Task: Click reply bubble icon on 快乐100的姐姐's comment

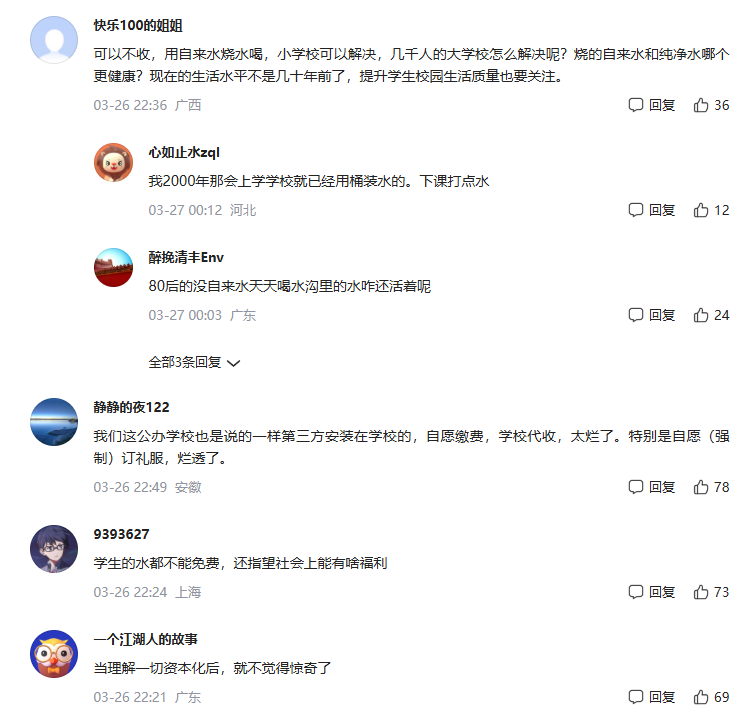Action: [636, 105]
